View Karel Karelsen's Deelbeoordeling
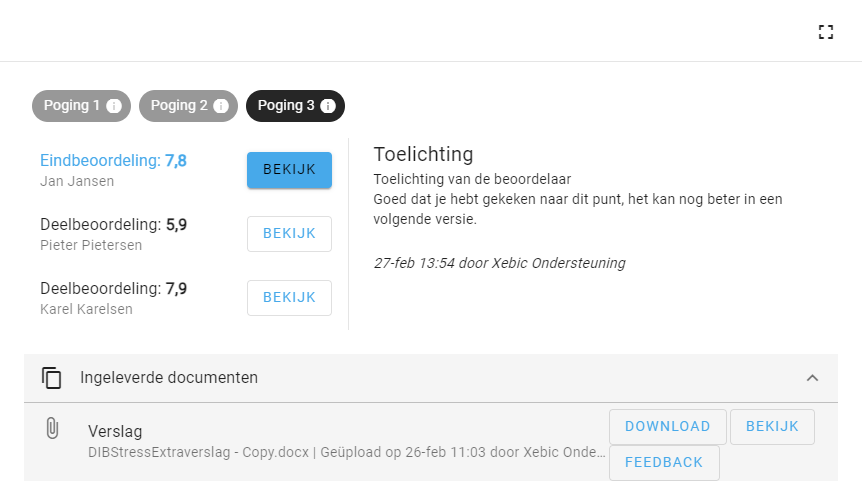This screenshot has width=862, height=501. pos(289,298)
